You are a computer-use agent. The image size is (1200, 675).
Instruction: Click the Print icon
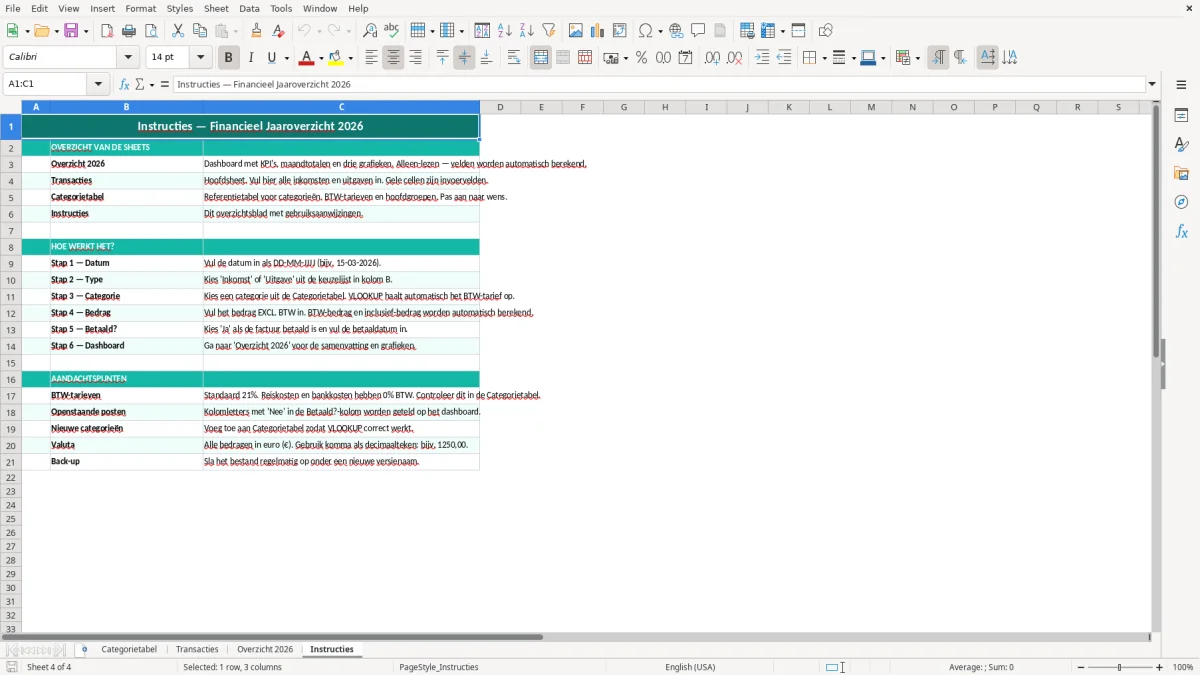tap(129, 31)
